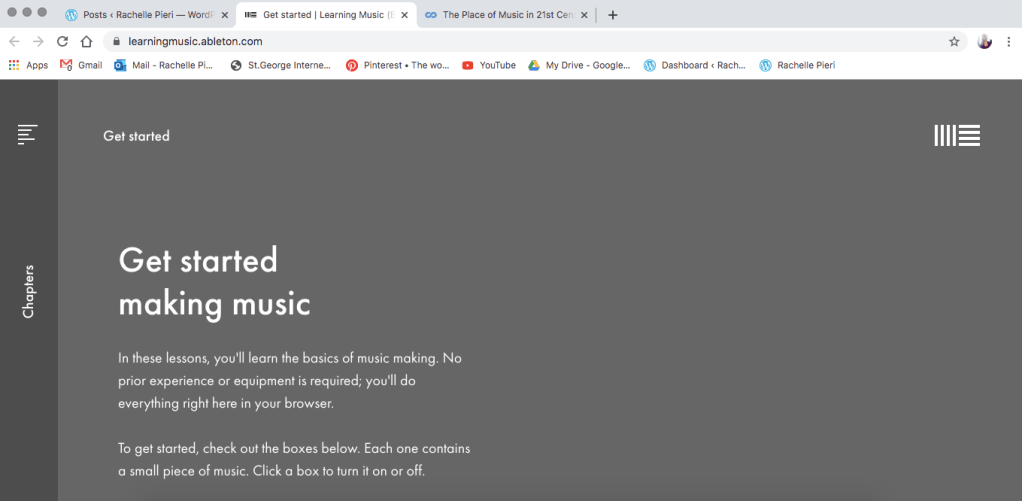The image size is (1022, 501).
Task: Expand the vertical Chapters sidebar label
Action: click(x=28, y=291)
